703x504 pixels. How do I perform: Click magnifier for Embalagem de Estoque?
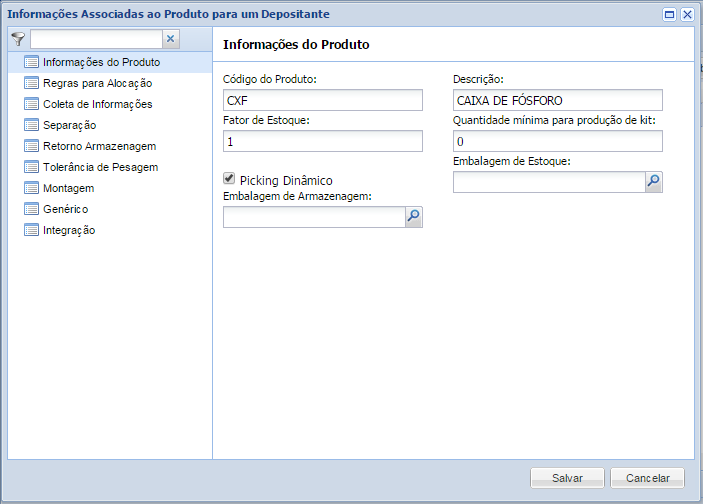click(653, 181)
